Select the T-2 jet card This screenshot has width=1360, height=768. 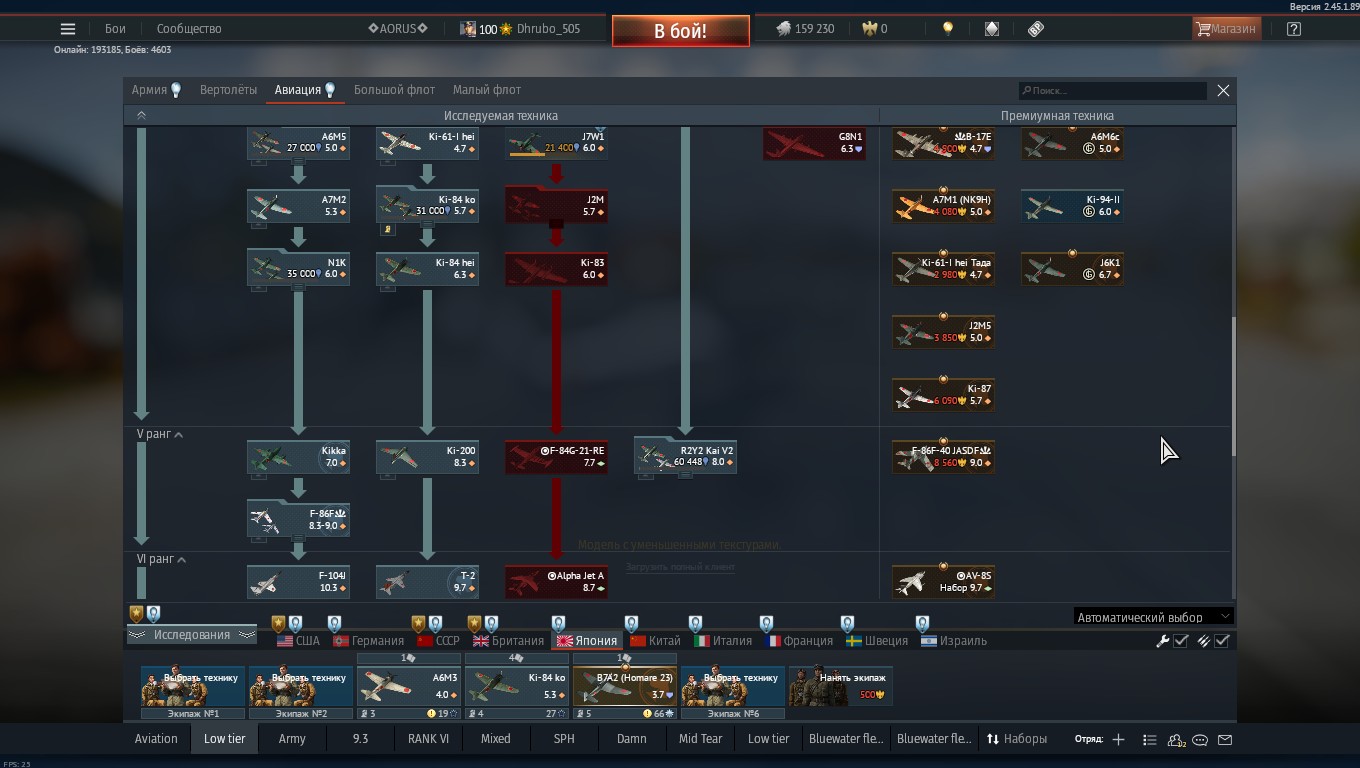click(427, 582)
